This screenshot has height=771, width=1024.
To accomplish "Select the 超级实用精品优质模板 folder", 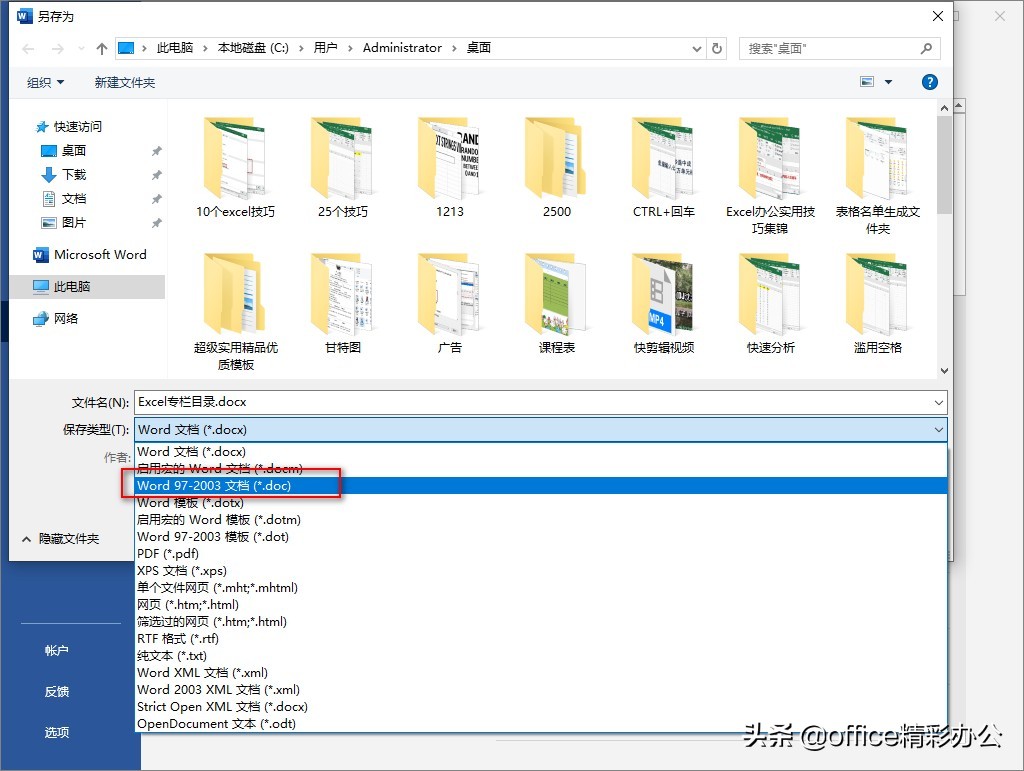I will click(235, 311).
